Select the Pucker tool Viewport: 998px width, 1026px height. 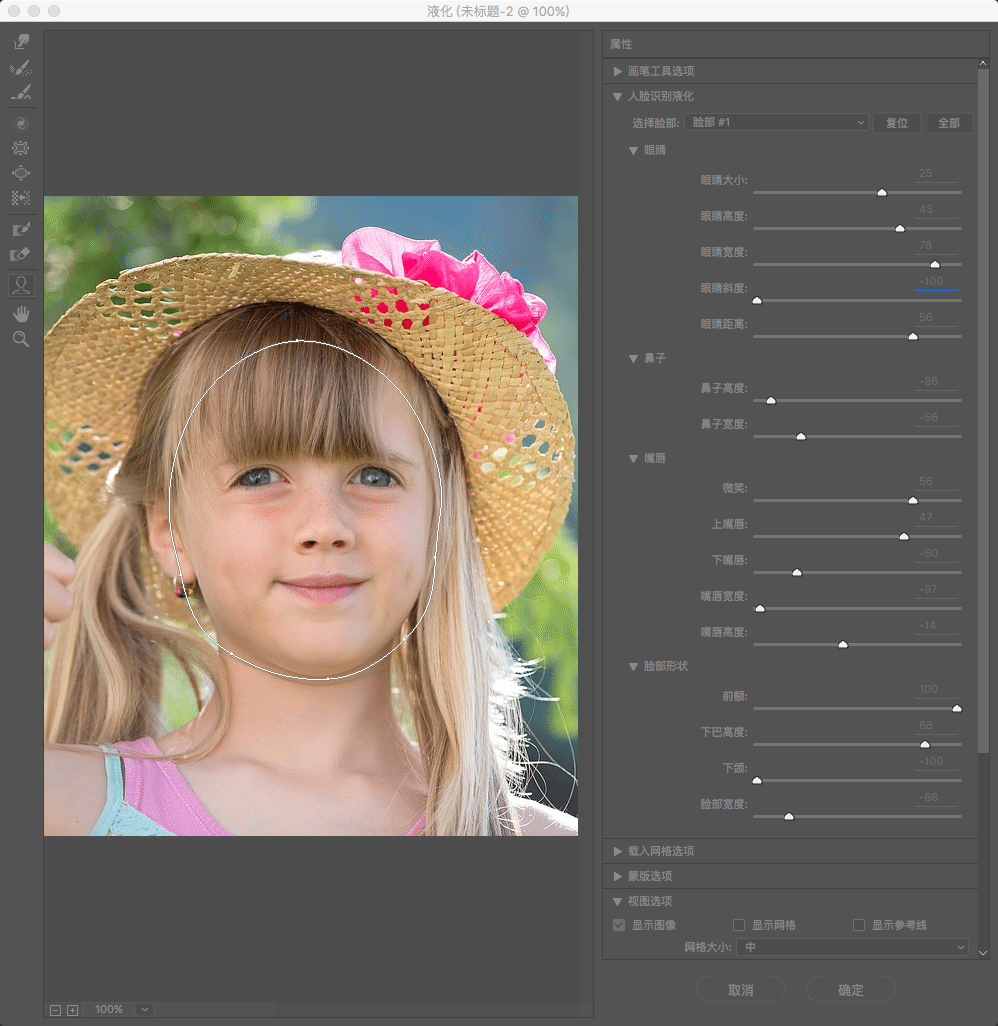pyautogui.click(x=21, y=147)
